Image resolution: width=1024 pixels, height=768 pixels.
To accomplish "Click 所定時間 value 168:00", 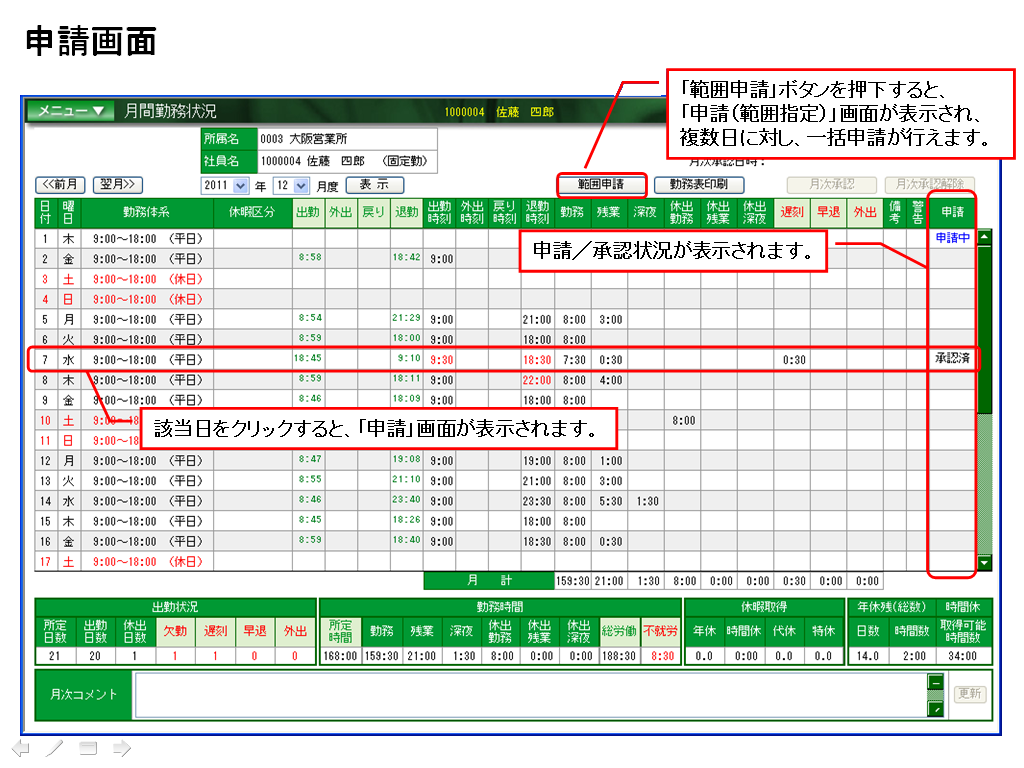I will tap(340, 656).
